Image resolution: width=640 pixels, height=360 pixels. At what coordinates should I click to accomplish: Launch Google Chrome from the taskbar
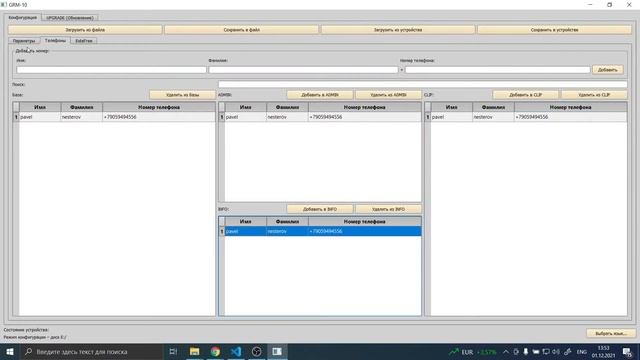coord(215,351)
